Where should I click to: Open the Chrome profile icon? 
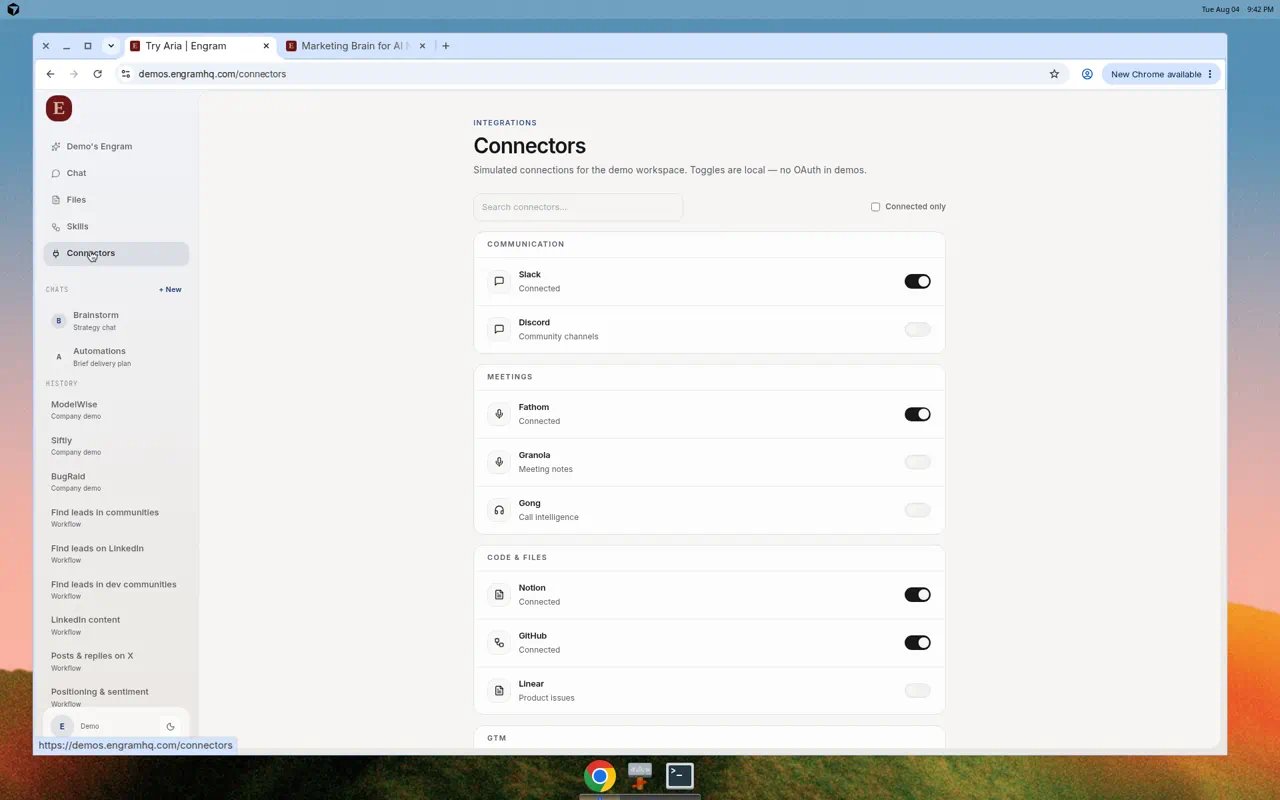pos(1087,74)
